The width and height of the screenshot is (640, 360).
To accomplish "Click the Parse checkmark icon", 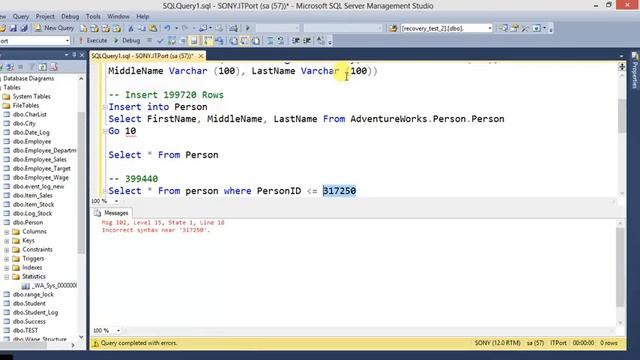I will tap(160, 40).
